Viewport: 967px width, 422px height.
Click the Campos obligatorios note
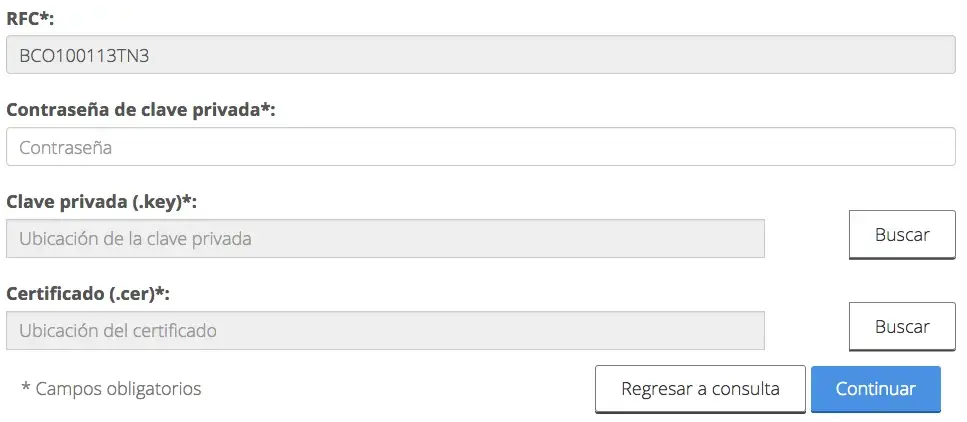click(118, 389)
